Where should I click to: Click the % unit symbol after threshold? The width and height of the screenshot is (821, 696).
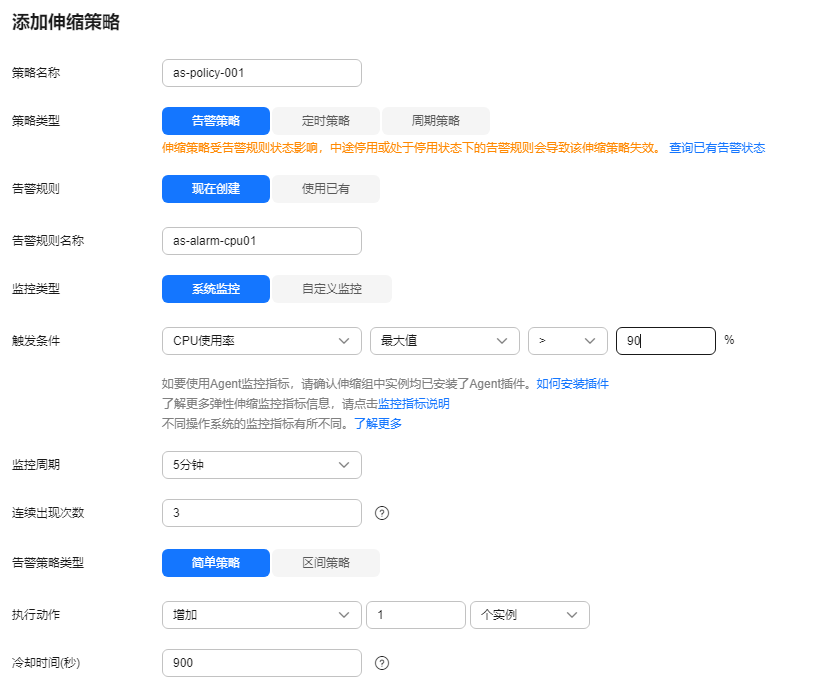point(729,340)
